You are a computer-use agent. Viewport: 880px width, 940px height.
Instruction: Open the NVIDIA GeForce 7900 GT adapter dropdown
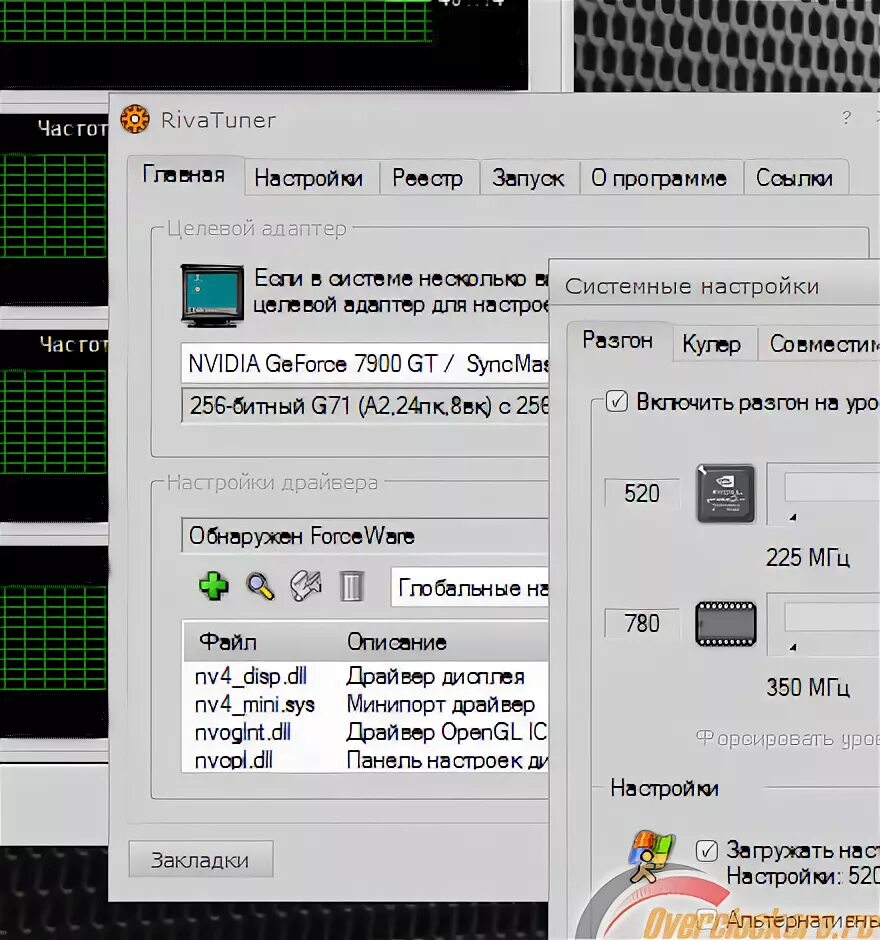pyautogui.click(x=364, y=363)
